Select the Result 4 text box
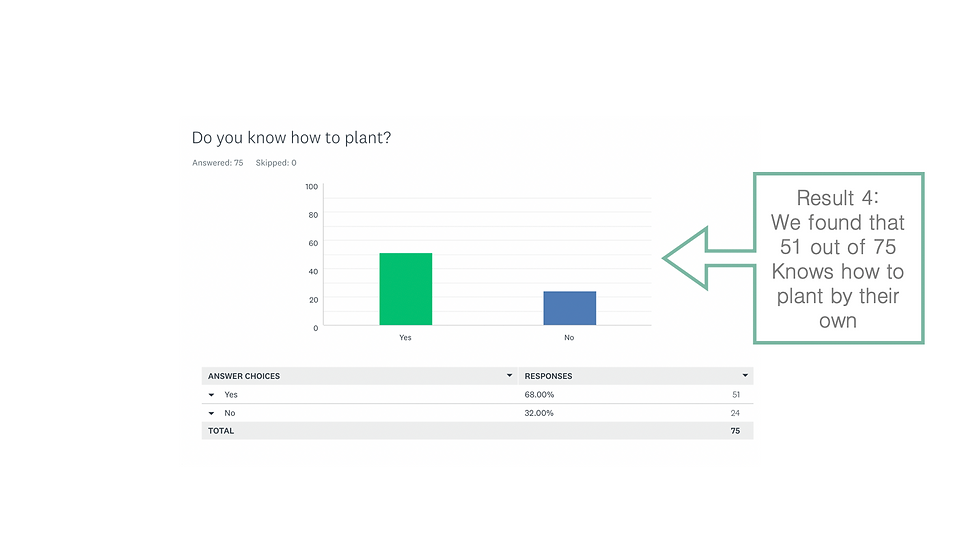Screen dimensions: 976x548 [x=838, y=258]
